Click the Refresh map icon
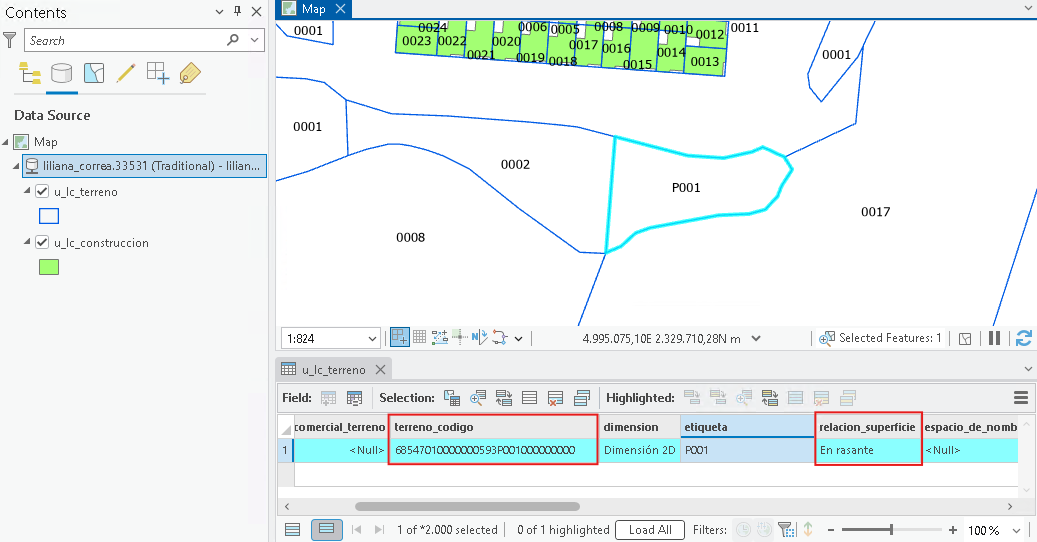 1024,338
